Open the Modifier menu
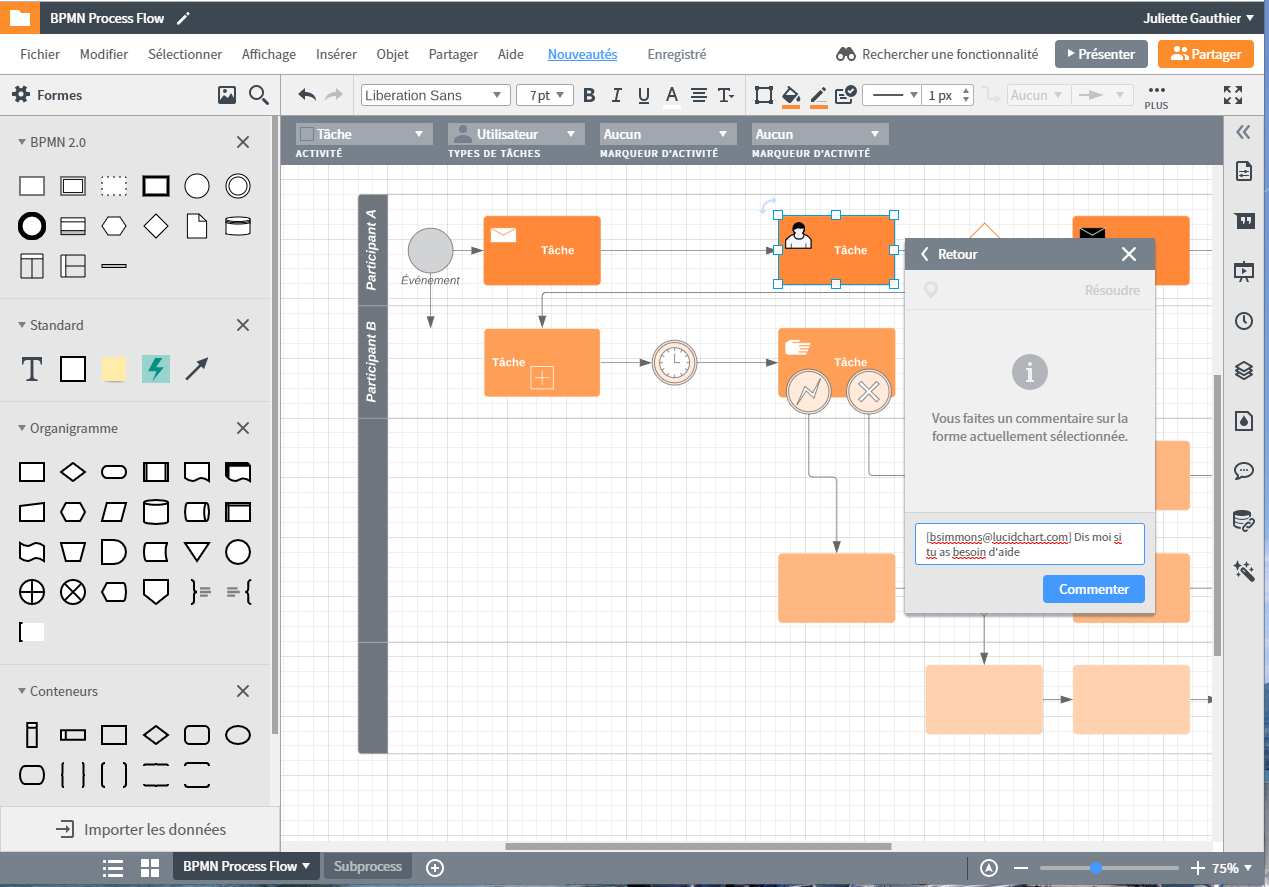Screen dimensions: 1269x887 tap(104, 54)
